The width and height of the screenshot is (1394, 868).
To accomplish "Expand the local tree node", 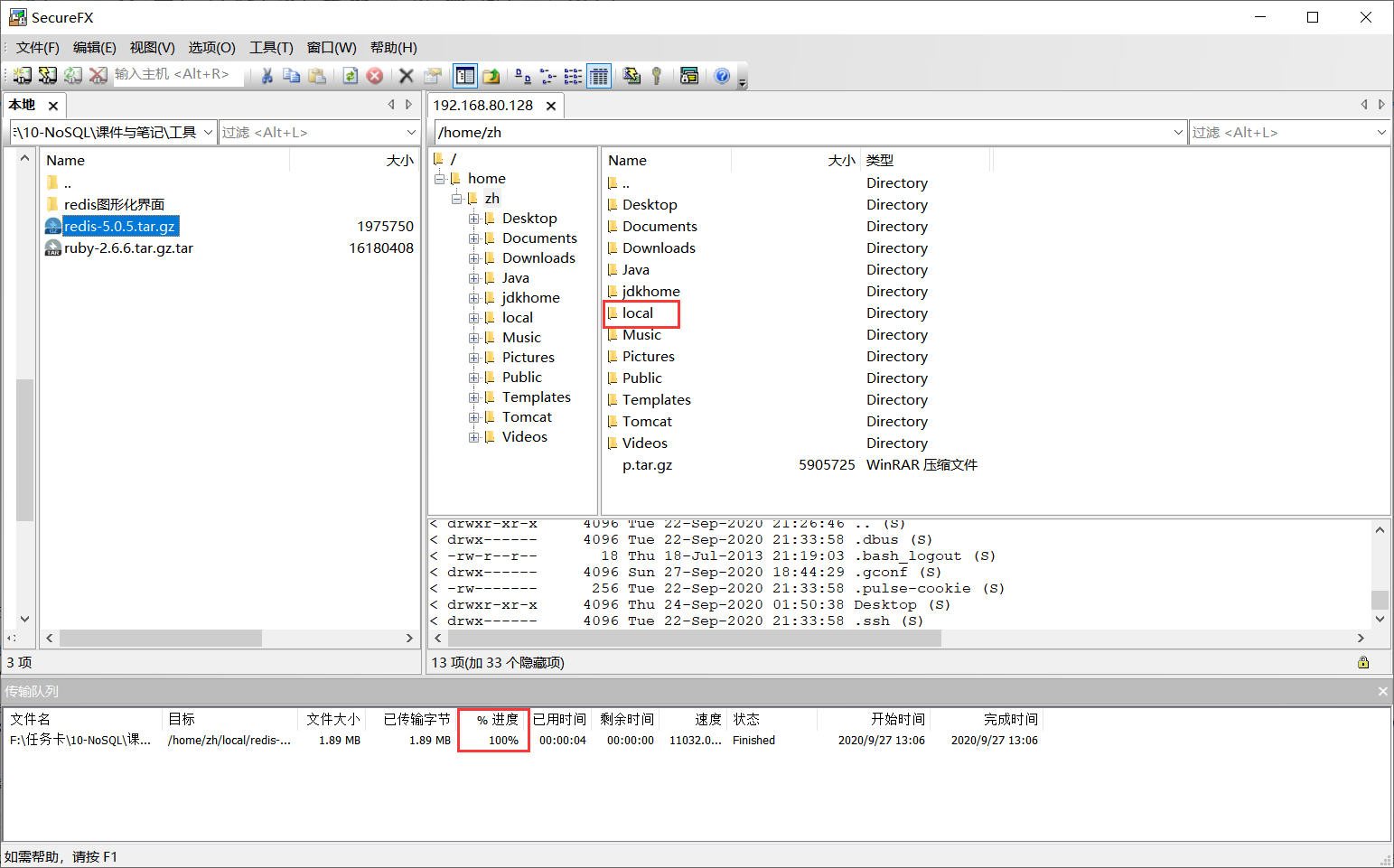I will 473,318.
